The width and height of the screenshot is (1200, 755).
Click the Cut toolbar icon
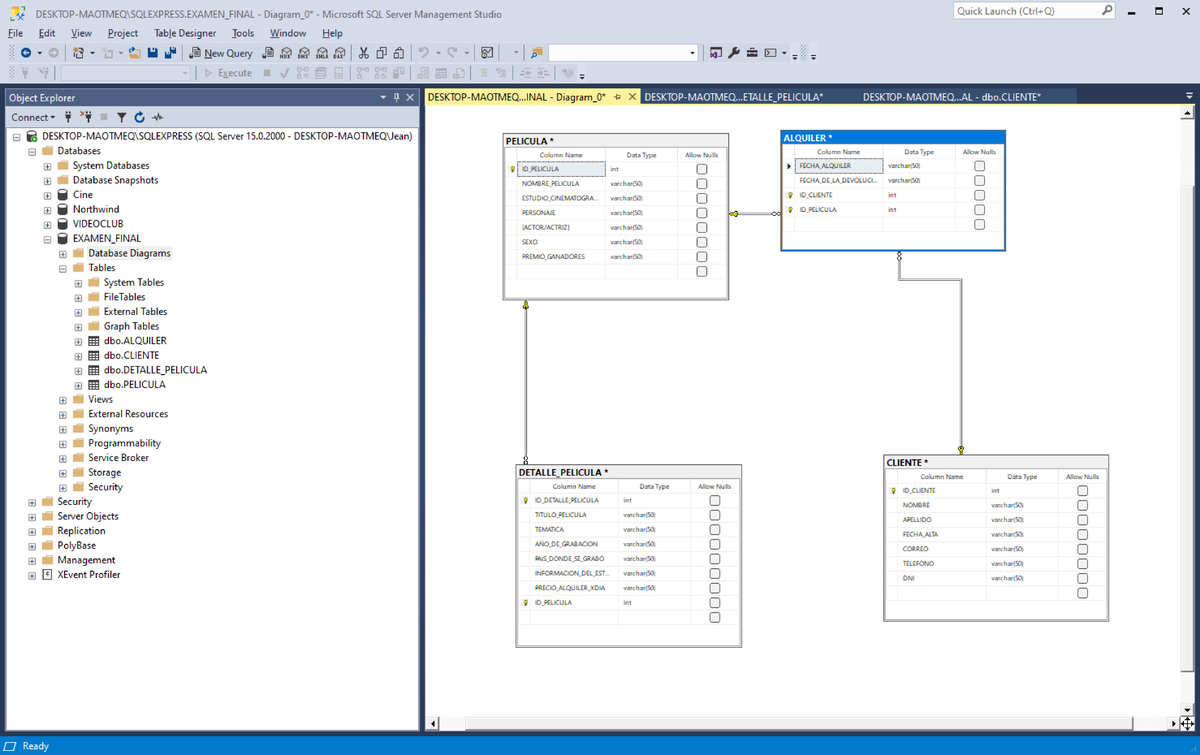pos(362,52)
